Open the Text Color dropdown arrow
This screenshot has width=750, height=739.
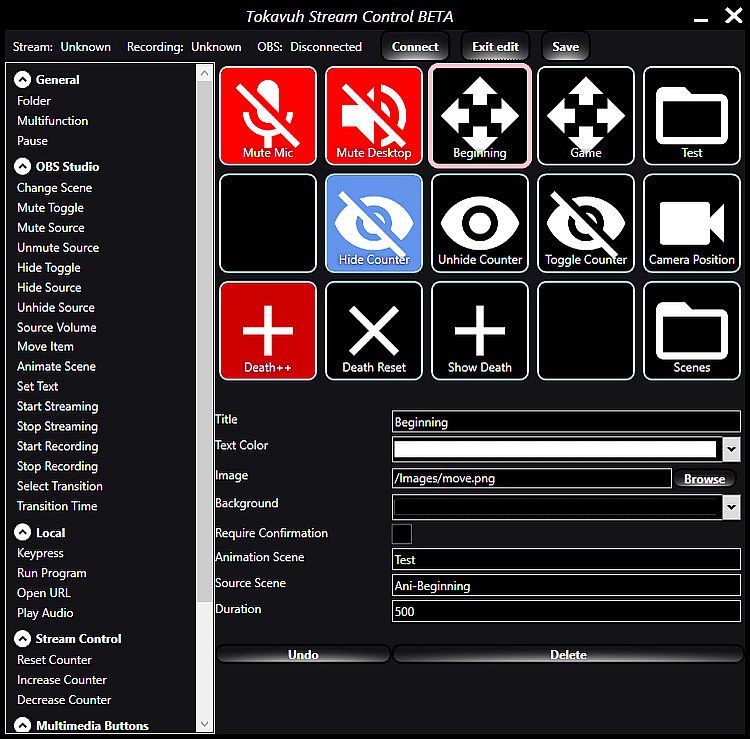[x=731, y=450]
